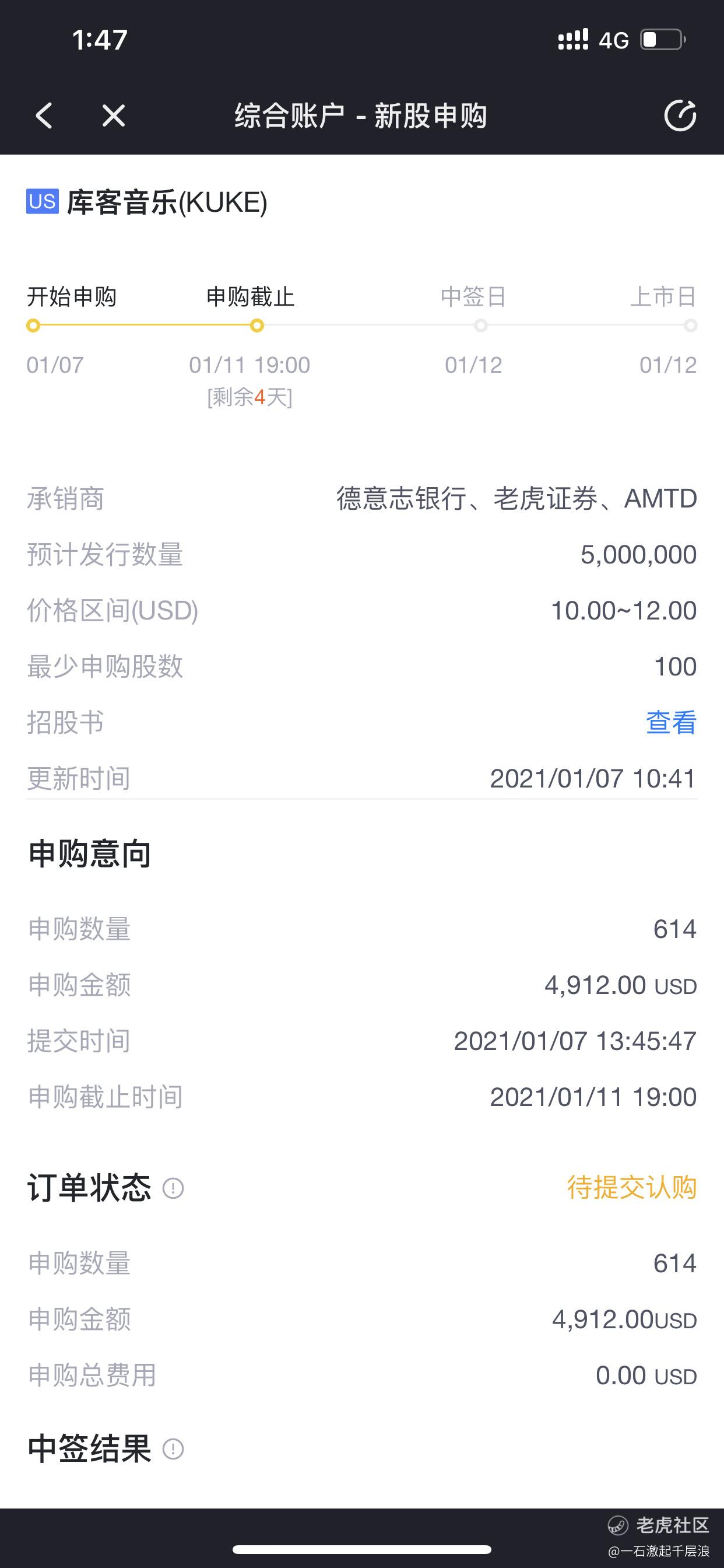The image size is (724, 1568).
Task: Tap the refresh icon in the header
Action: (x=680, y=115)
